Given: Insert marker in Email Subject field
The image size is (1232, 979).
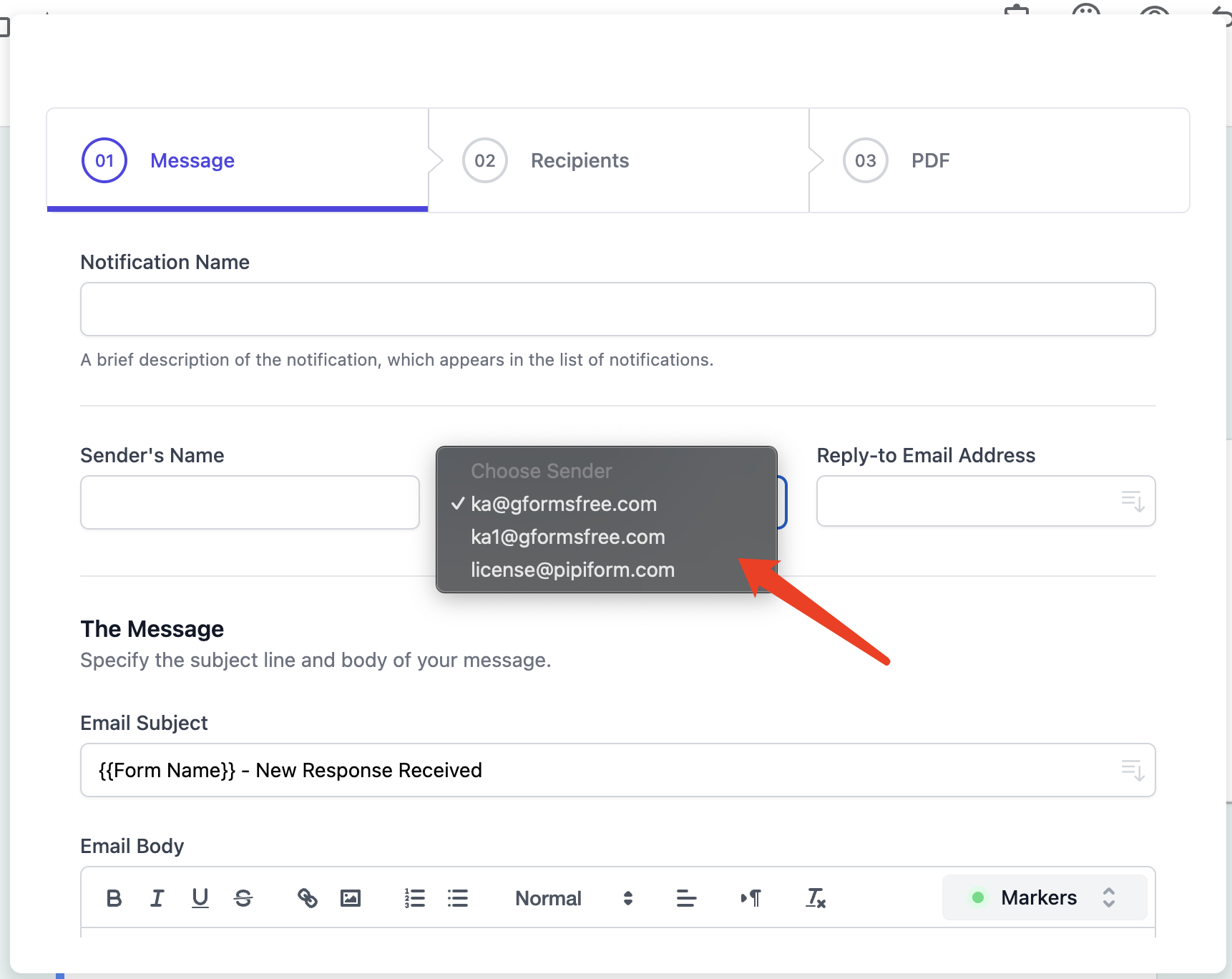Looking at the screenshot, I should pyautogui.click(x=1133, y=771).
